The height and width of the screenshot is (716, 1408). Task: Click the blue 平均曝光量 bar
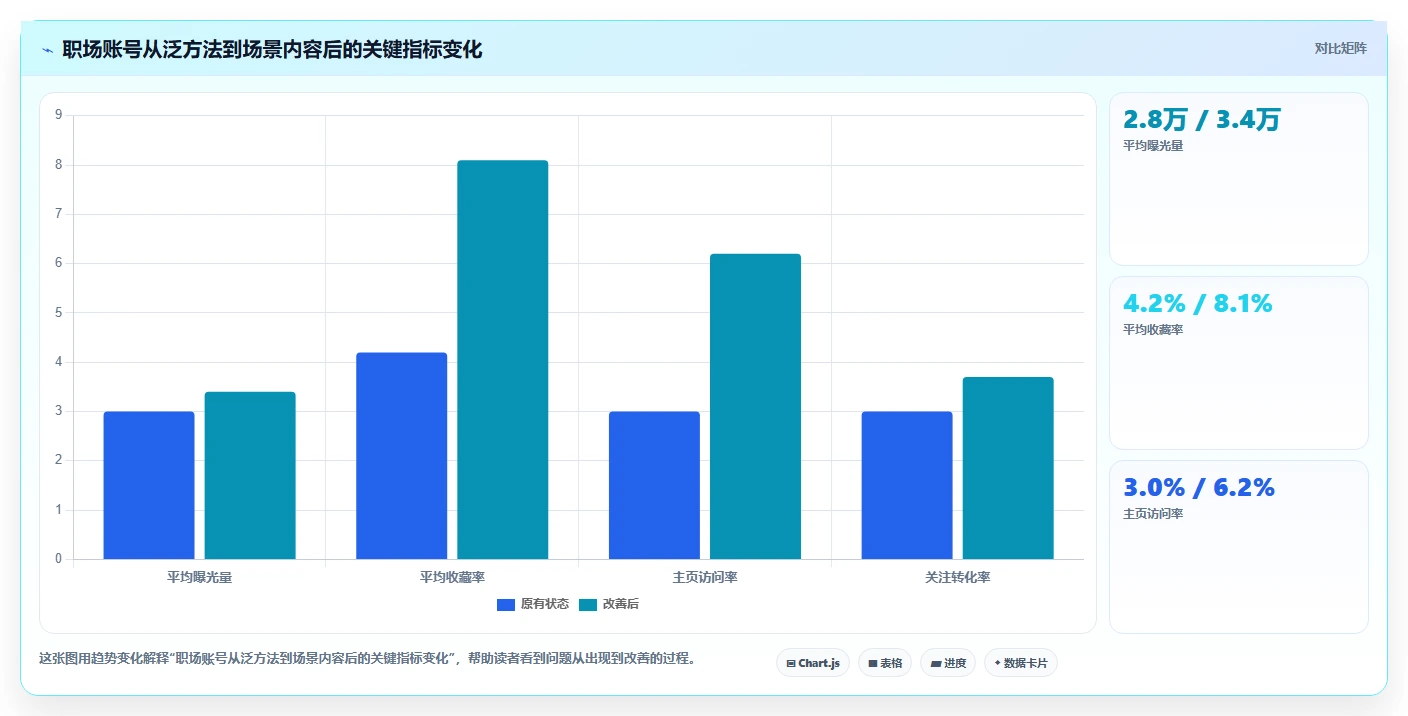click(x=149, y=485)
